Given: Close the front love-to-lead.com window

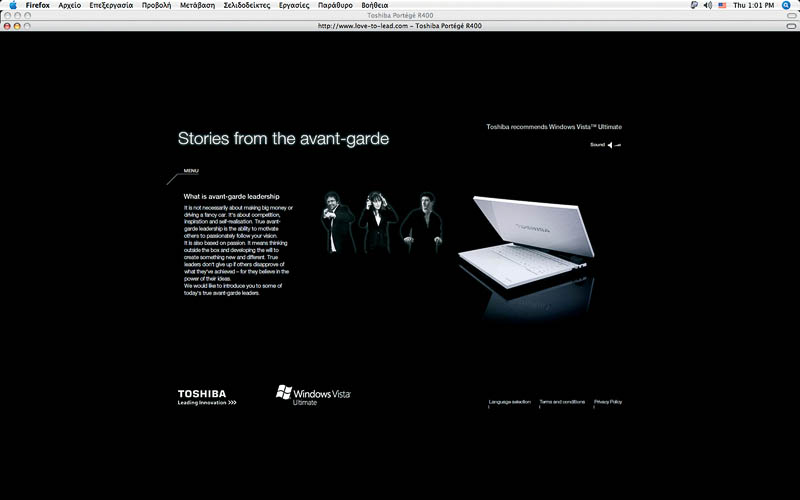Looking at the screenshot, I should tap(7, 26).
